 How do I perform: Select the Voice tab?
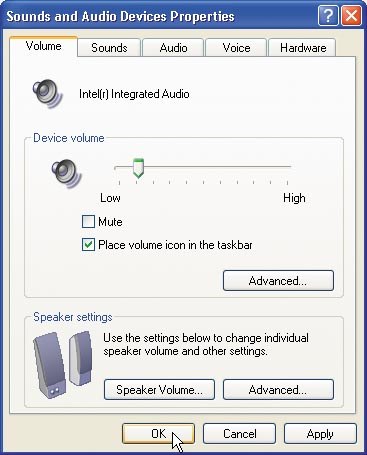(236, 48)
